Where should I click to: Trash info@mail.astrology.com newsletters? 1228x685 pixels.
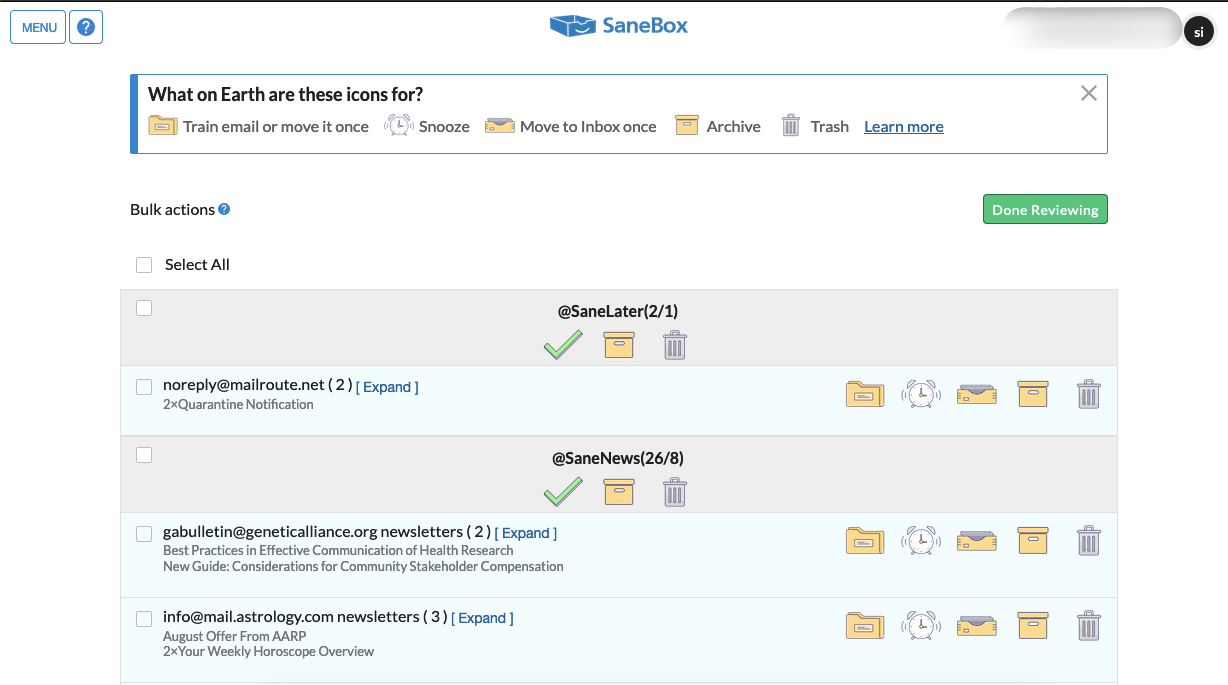pyautogui.click(x=1089, y=626)
